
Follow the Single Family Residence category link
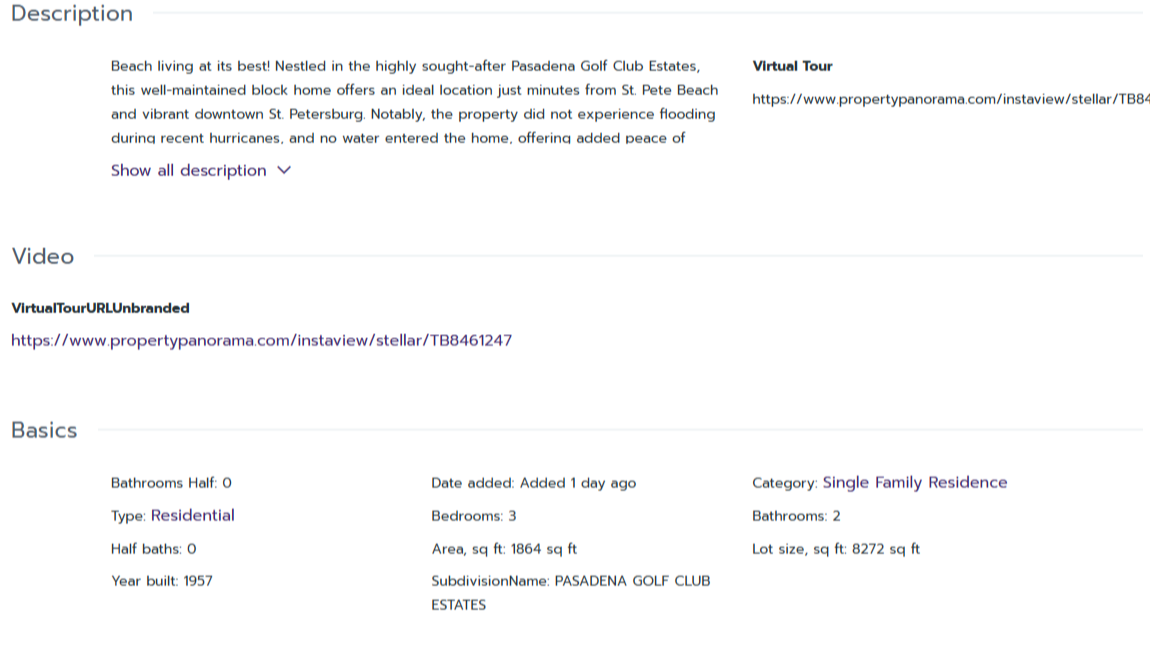point(914,482)
